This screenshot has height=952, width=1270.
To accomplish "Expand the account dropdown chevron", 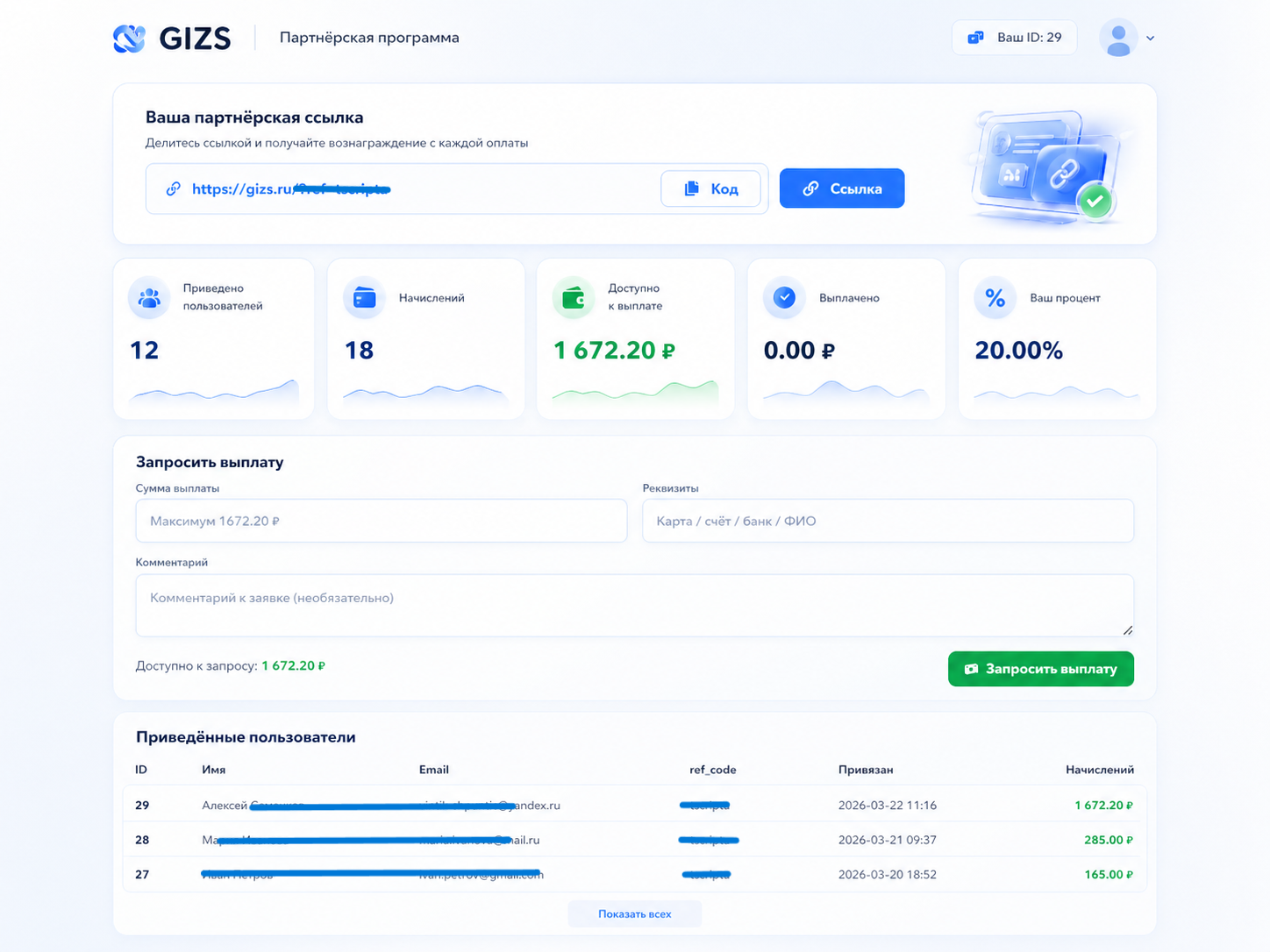I will click(1150, 39).
